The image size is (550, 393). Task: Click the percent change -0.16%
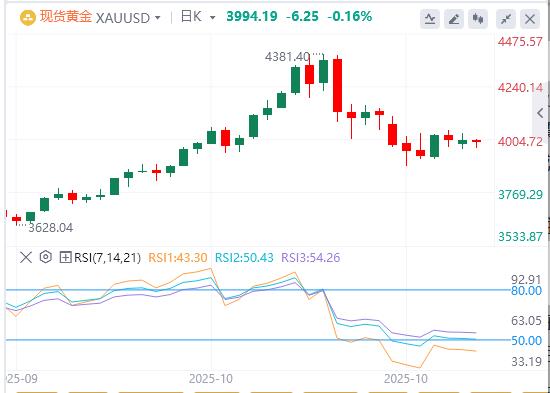(x=350, y=16)
